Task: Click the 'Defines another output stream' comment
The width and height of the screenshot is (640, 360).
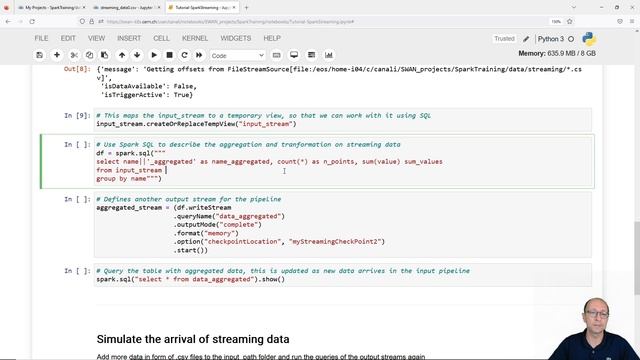Action: tap(189, 199)
